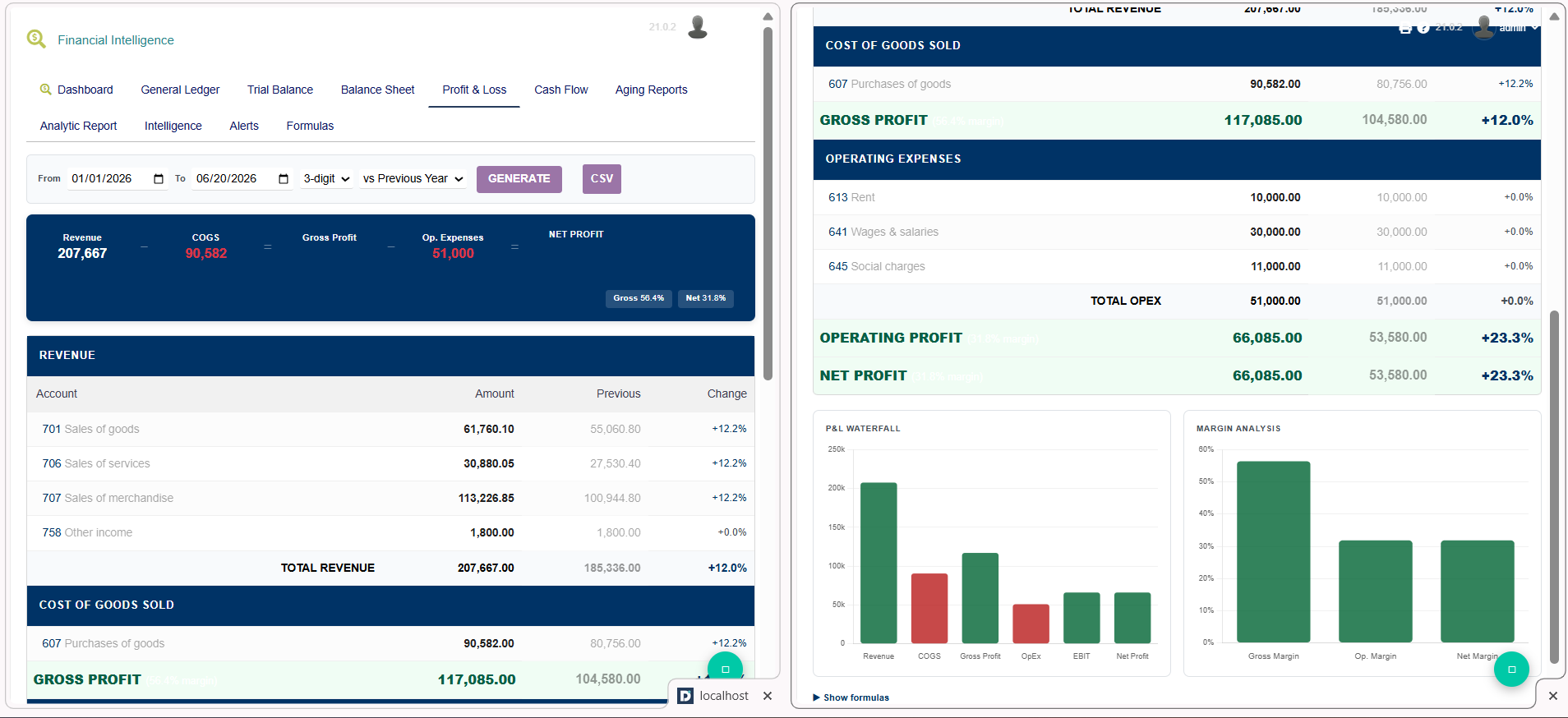Viewport: 1568px width, 718px height.
Task: Click the GENERATE button
Action: (x=519, y=179)
